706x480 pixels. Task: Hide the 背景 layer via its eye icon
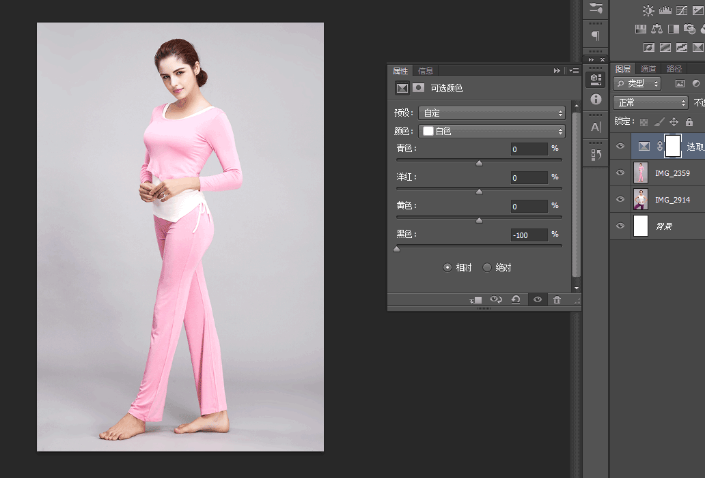point(620,226)
